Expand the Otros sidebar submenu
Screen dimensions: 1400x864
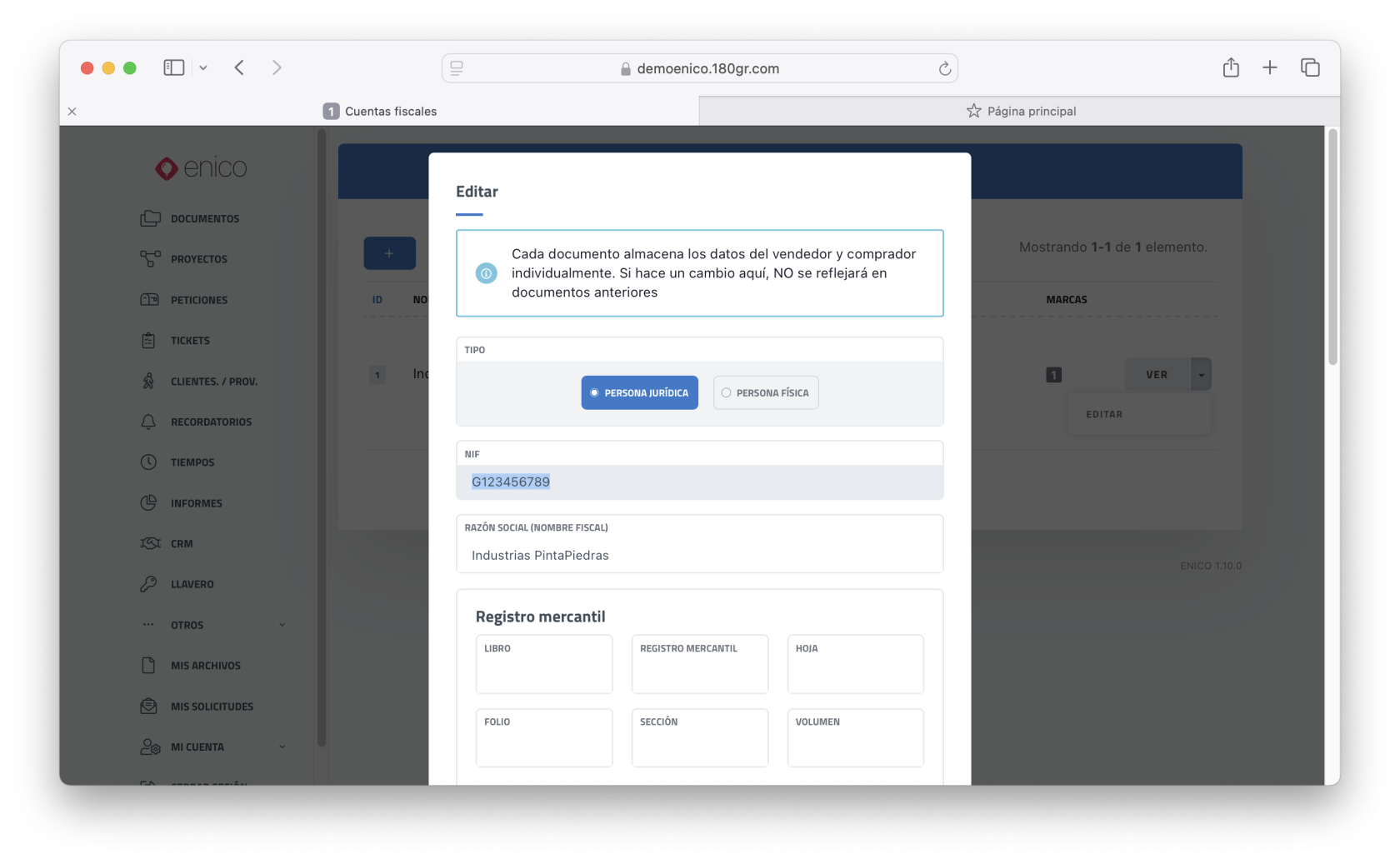(x=282, y=625)
